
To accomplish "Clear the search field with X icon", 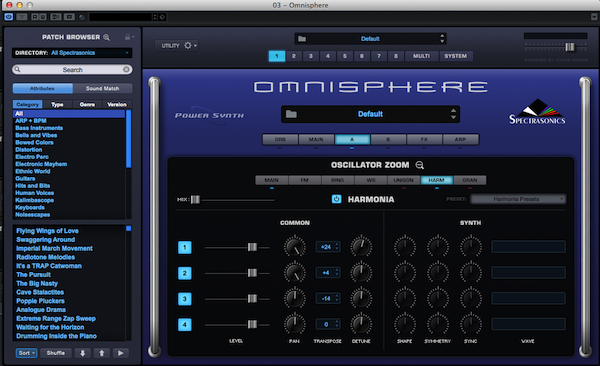I will coord(126,69).
